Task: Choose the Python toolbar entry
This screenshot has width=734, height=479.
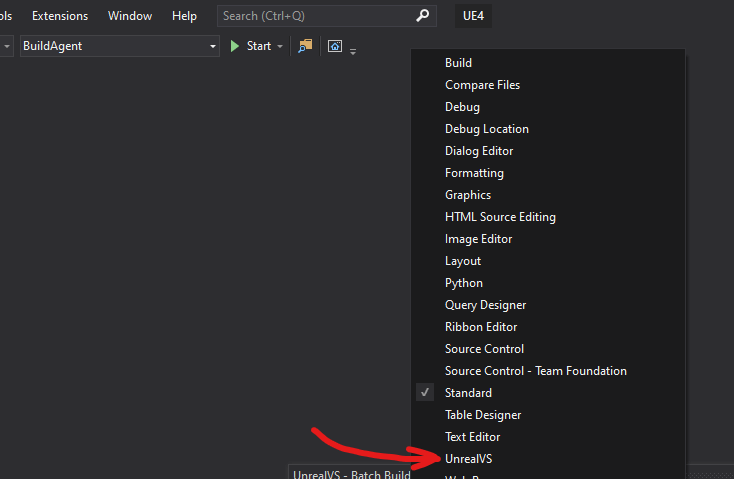Action: pyautogui.click(x=463, y=283)
